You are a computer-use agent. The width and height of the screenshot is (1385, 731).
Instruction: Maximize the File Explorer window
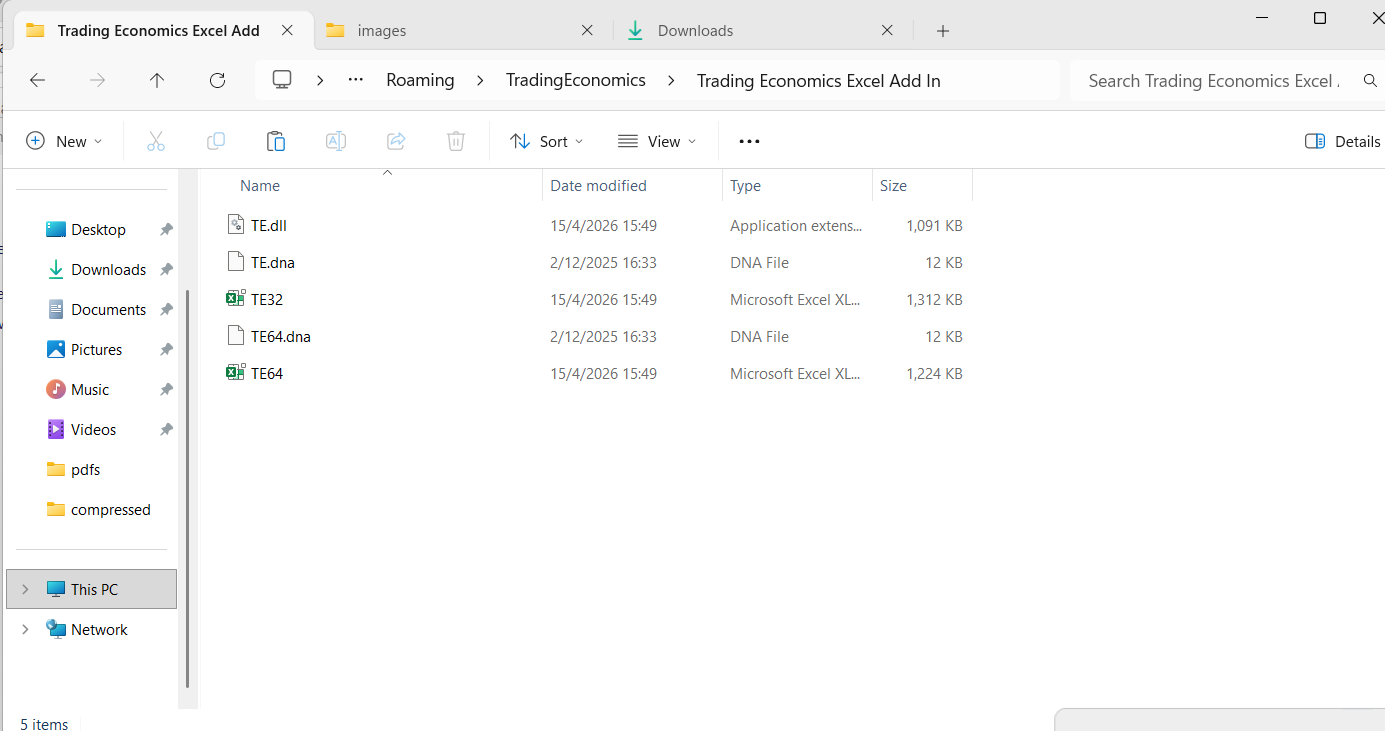click(1320, 18)
